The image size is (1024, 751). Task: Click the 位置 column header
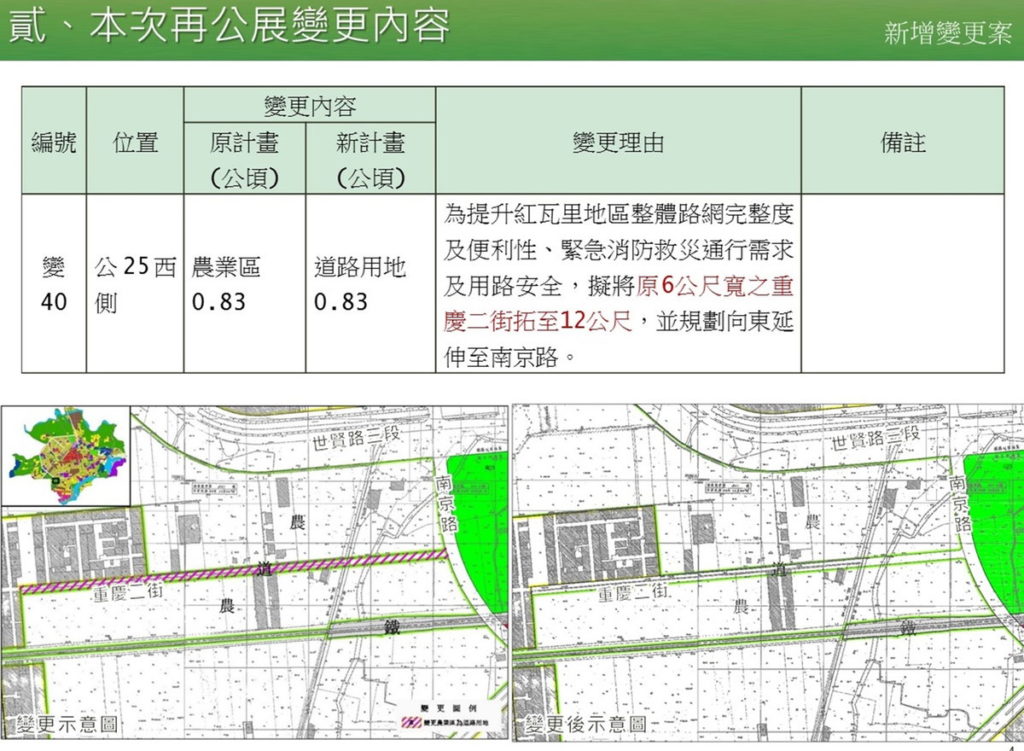click(135, 140)
